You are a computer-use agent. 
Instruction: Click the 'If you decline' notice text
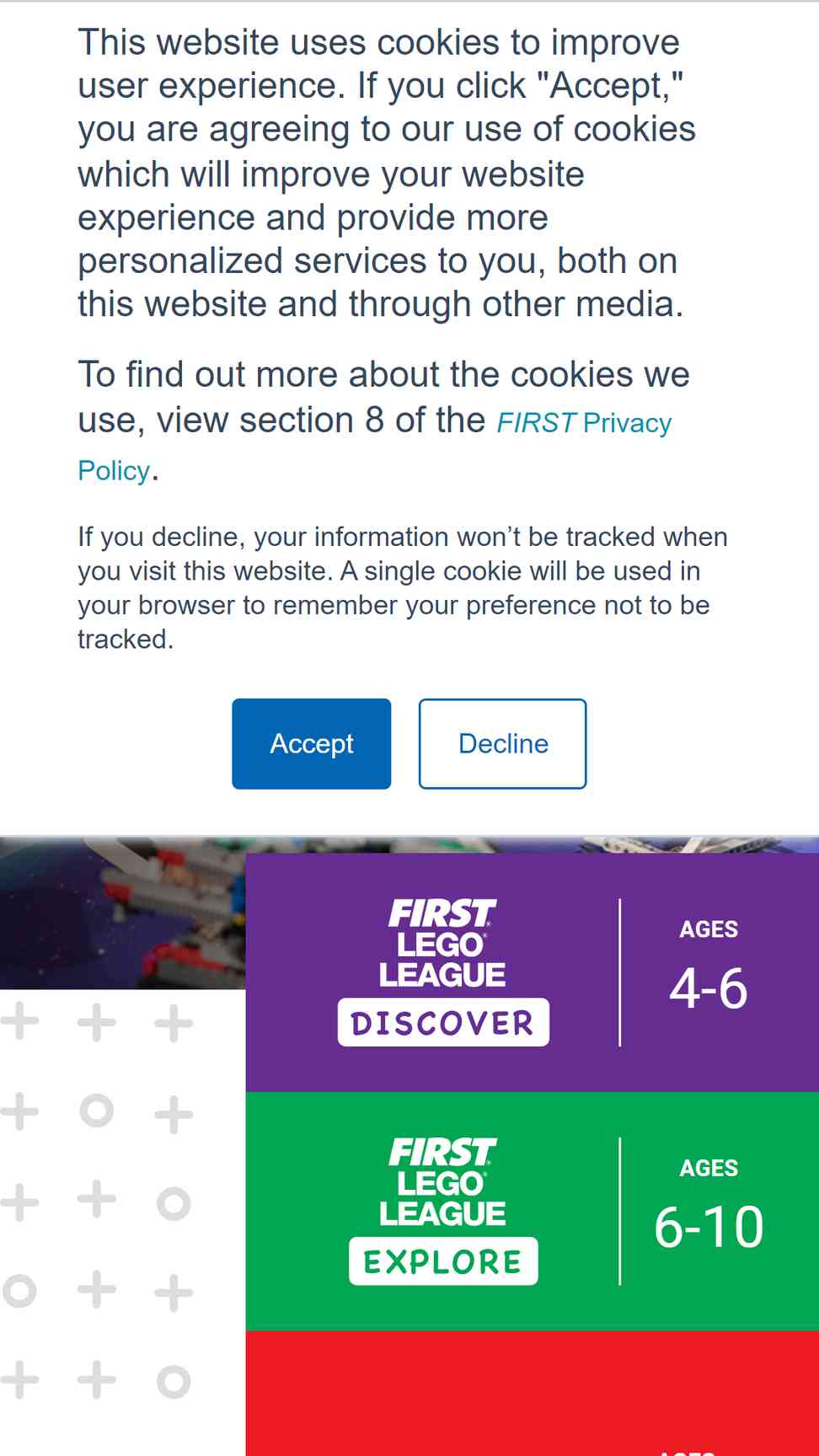point(403,587)
